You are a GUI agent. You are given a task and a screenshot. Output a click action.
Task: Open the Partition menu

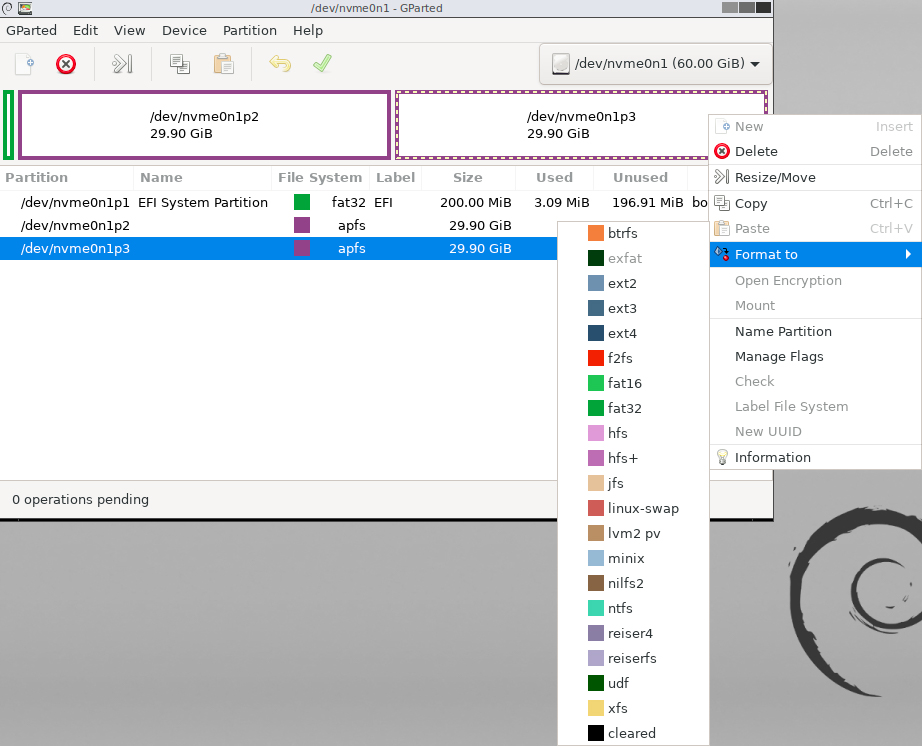click(x=249, y=31)
